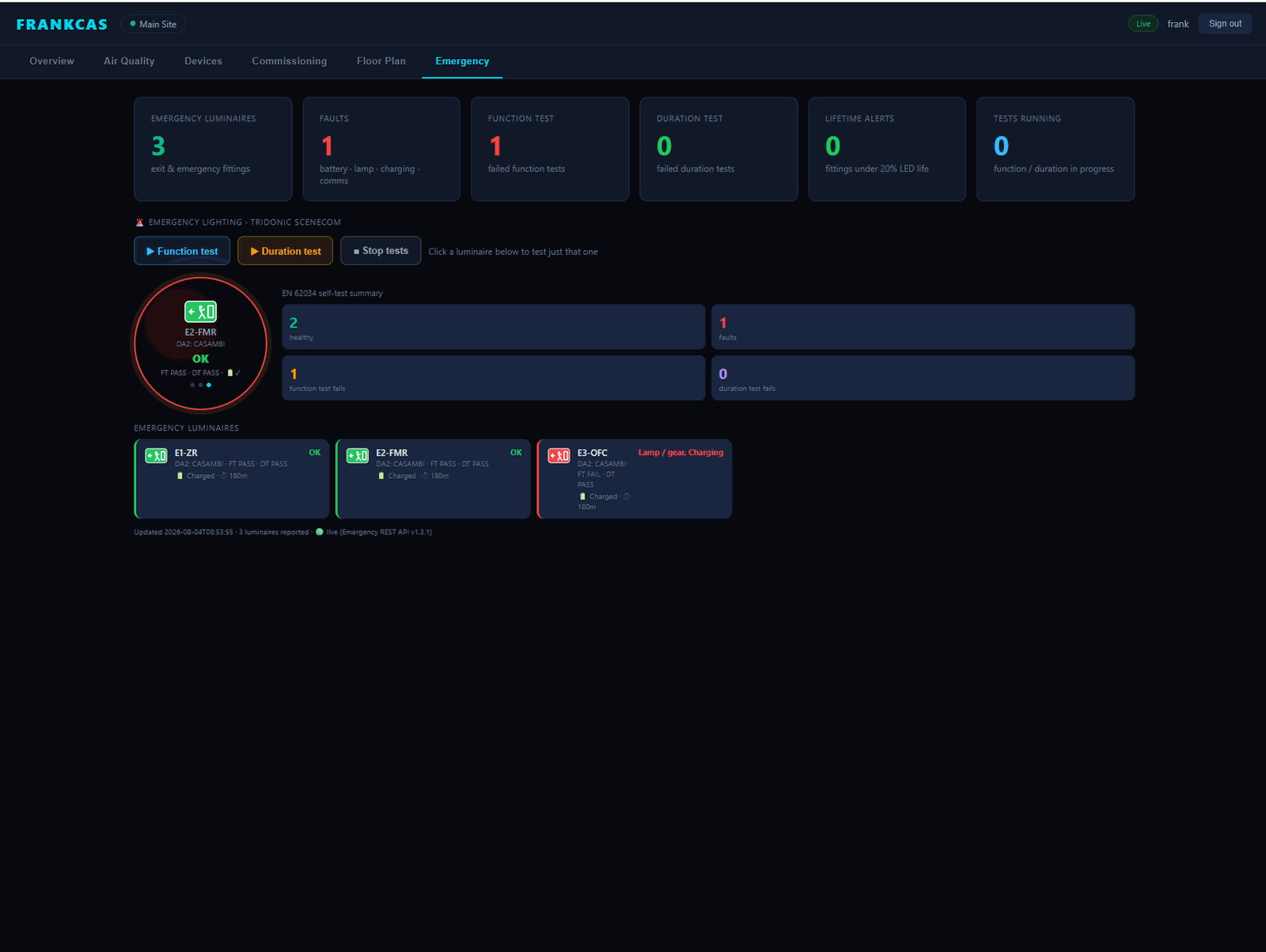The height and width of the screenshot is (952, 1266).
Task: Click the red E3-OFC exit sign icon
Action: point(559,456)
